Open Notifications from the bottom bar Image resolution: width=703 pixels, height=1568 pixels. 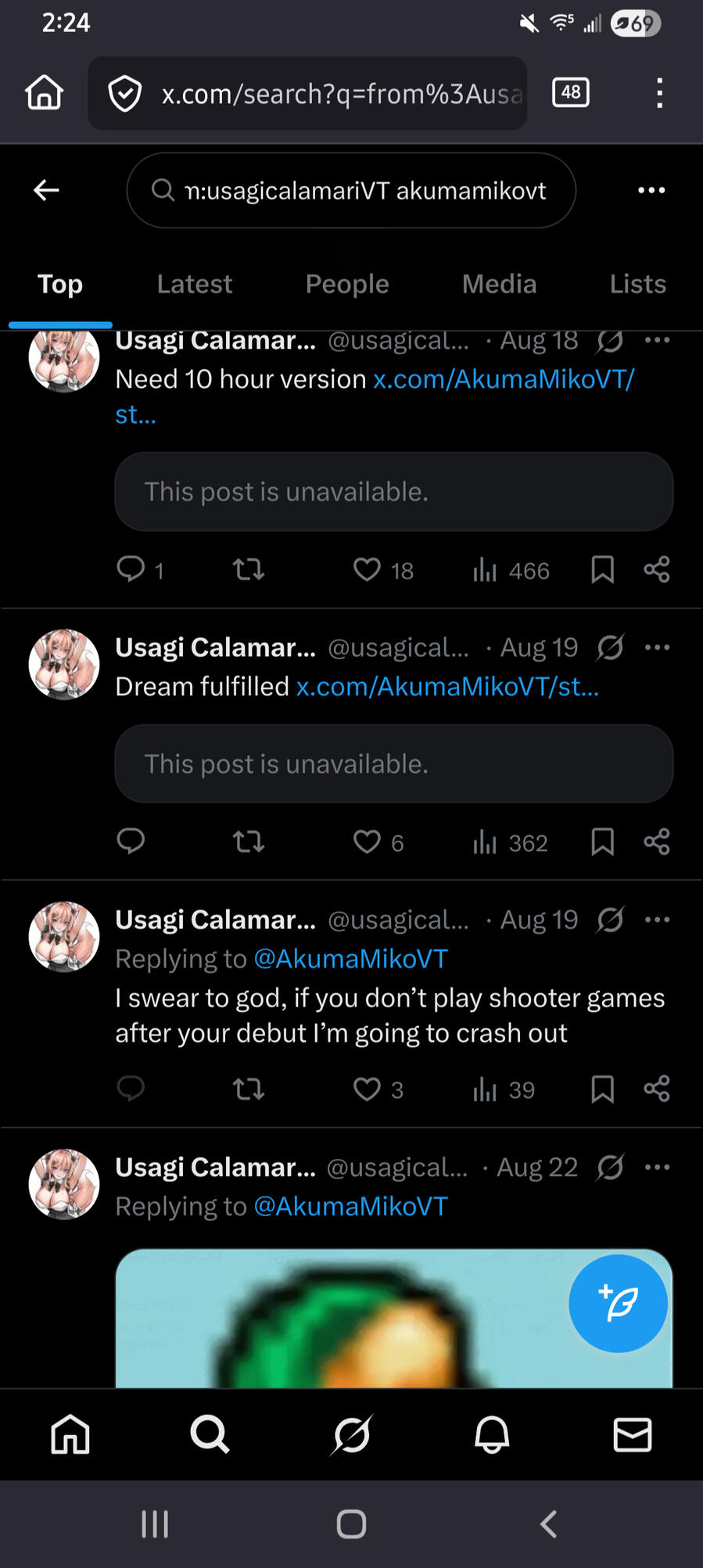(492, 1435)
